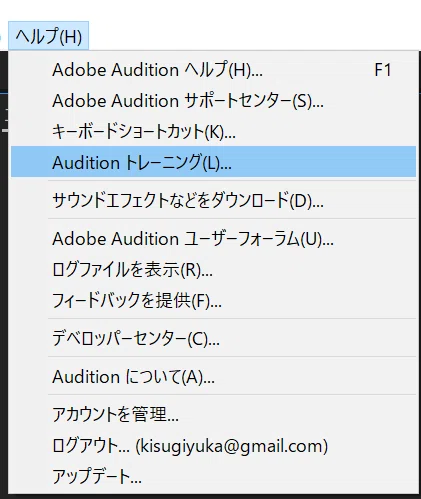Choose ログアウト... (kisugiyuka@gmail.com)
The width and height of the screenshot is (421, 499).
pos(213,445)
